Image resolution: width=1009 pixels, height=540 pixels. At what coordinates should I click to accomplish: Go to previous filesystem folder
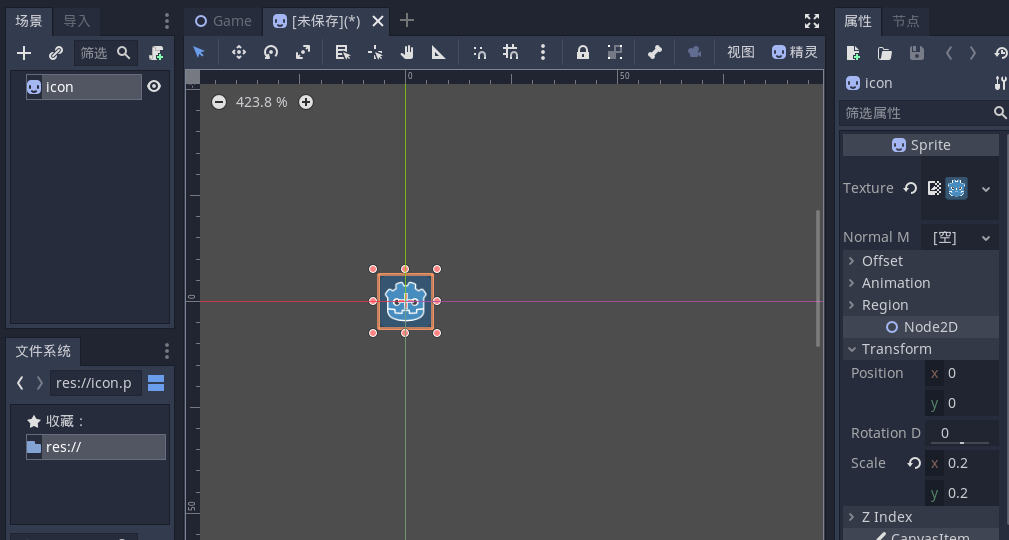point(21,383)
